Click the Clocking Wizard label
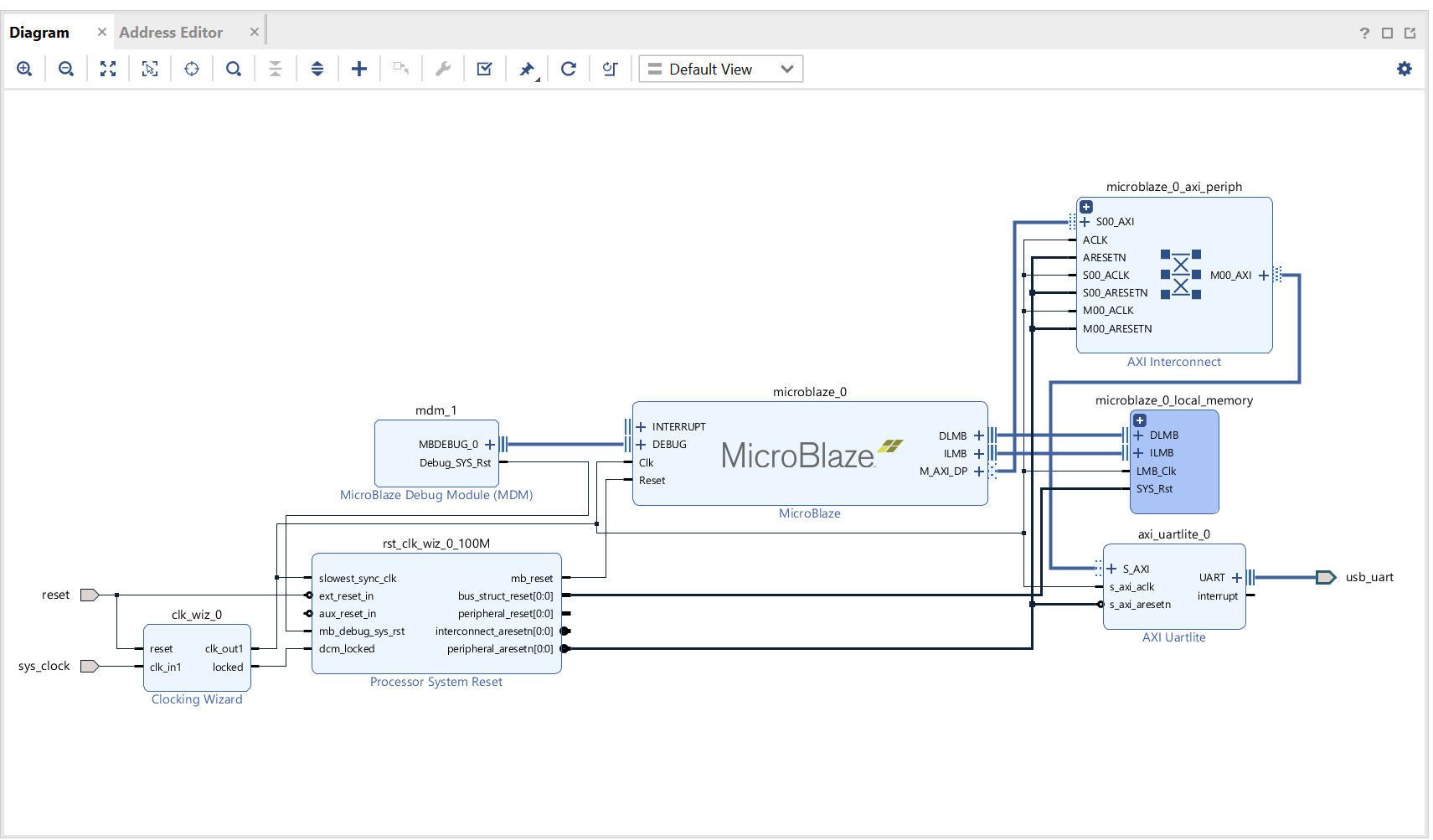Image resolution: width=1433 pixels, height=840 pixels. pyautogui.click(x=197, y=699)
